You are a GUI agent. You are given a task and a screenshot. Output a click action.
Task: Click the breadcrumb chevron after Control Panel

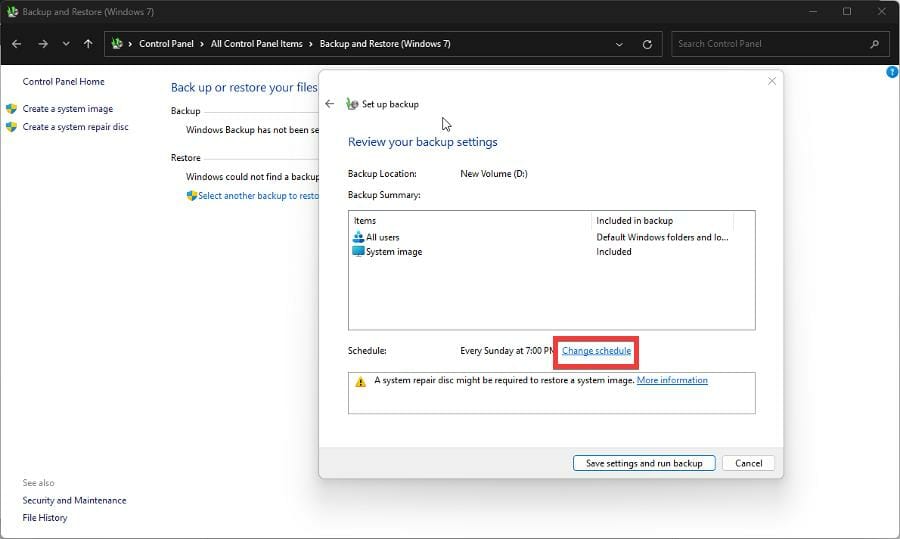(202, 44)
